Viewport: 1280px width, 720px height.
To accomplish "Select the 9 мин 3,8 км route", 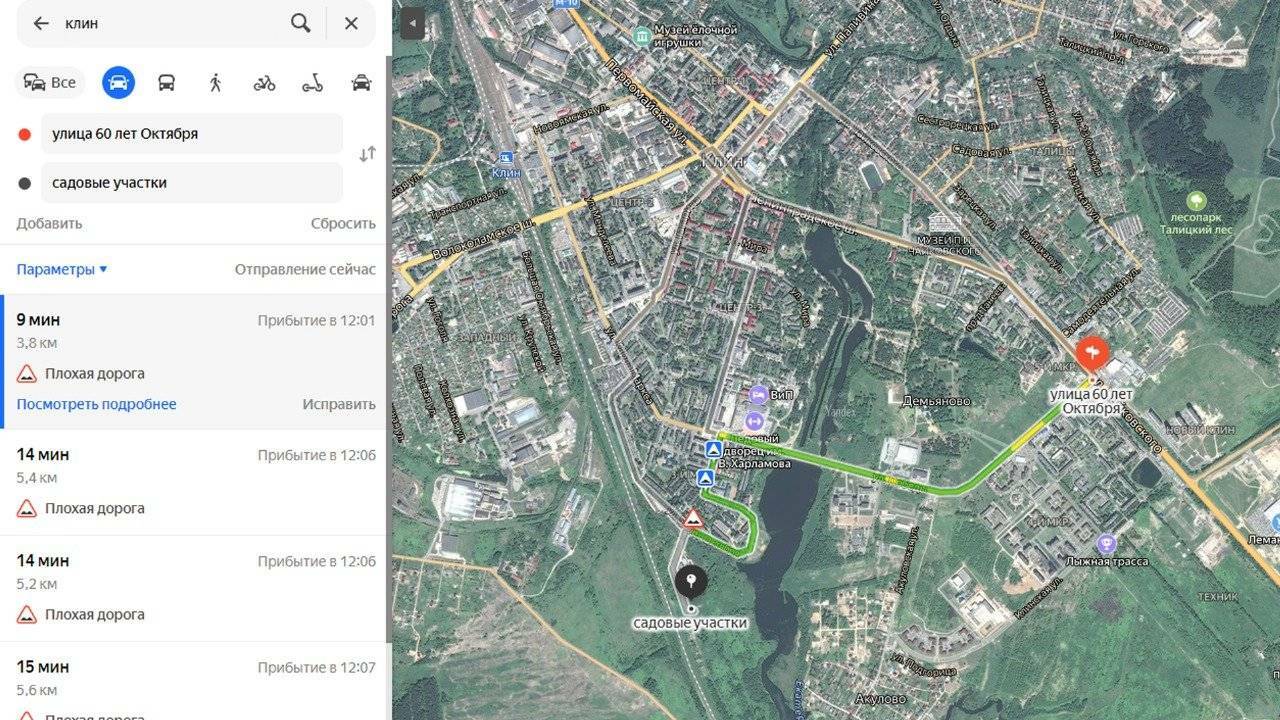I will (x=192, y=362).
